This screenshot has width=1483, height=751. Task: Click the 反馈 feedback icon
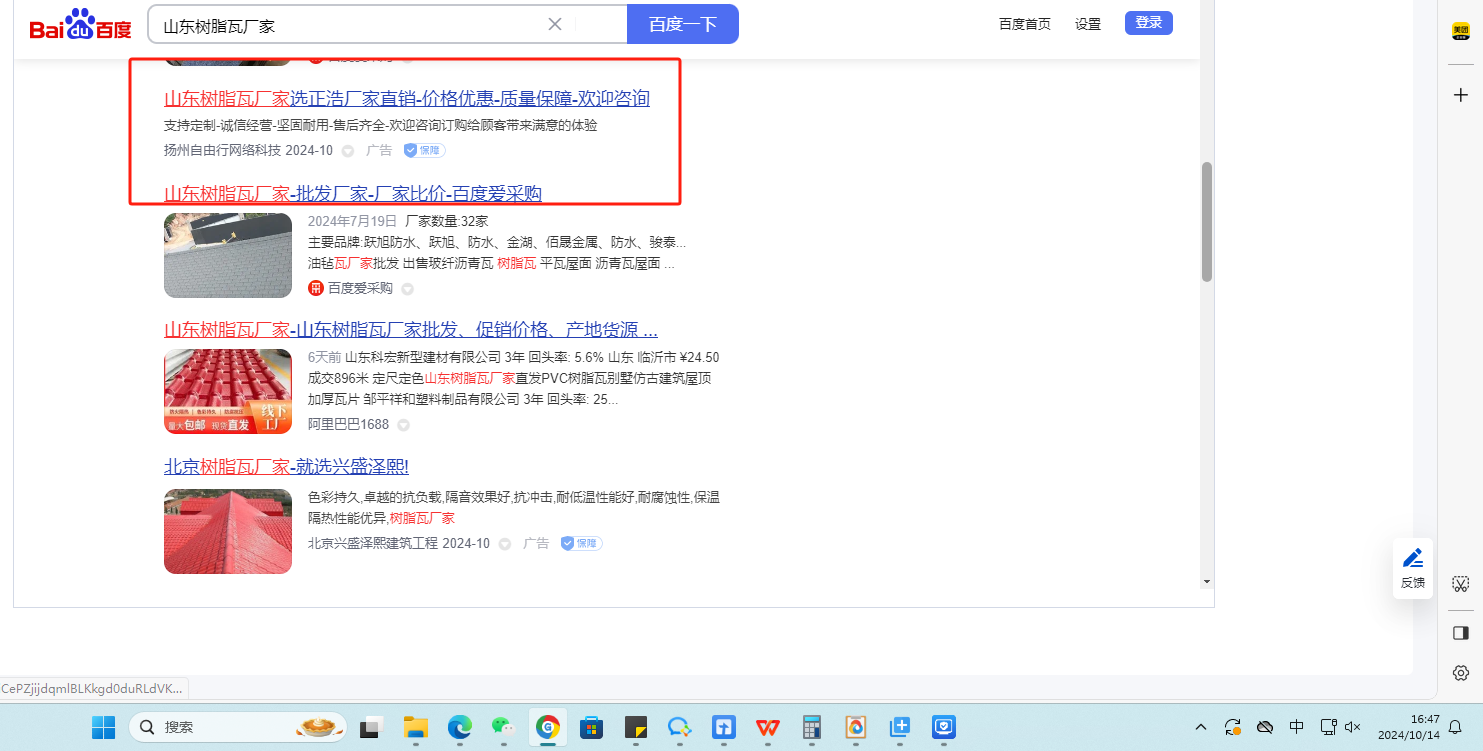pos(1412,568)
